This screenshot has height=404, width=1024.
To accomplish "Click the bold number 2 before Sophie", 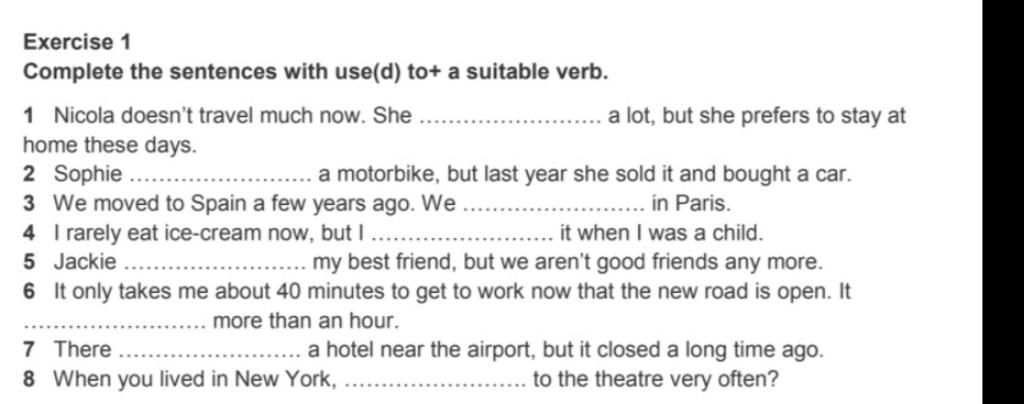I will click(x=29, y=175).
